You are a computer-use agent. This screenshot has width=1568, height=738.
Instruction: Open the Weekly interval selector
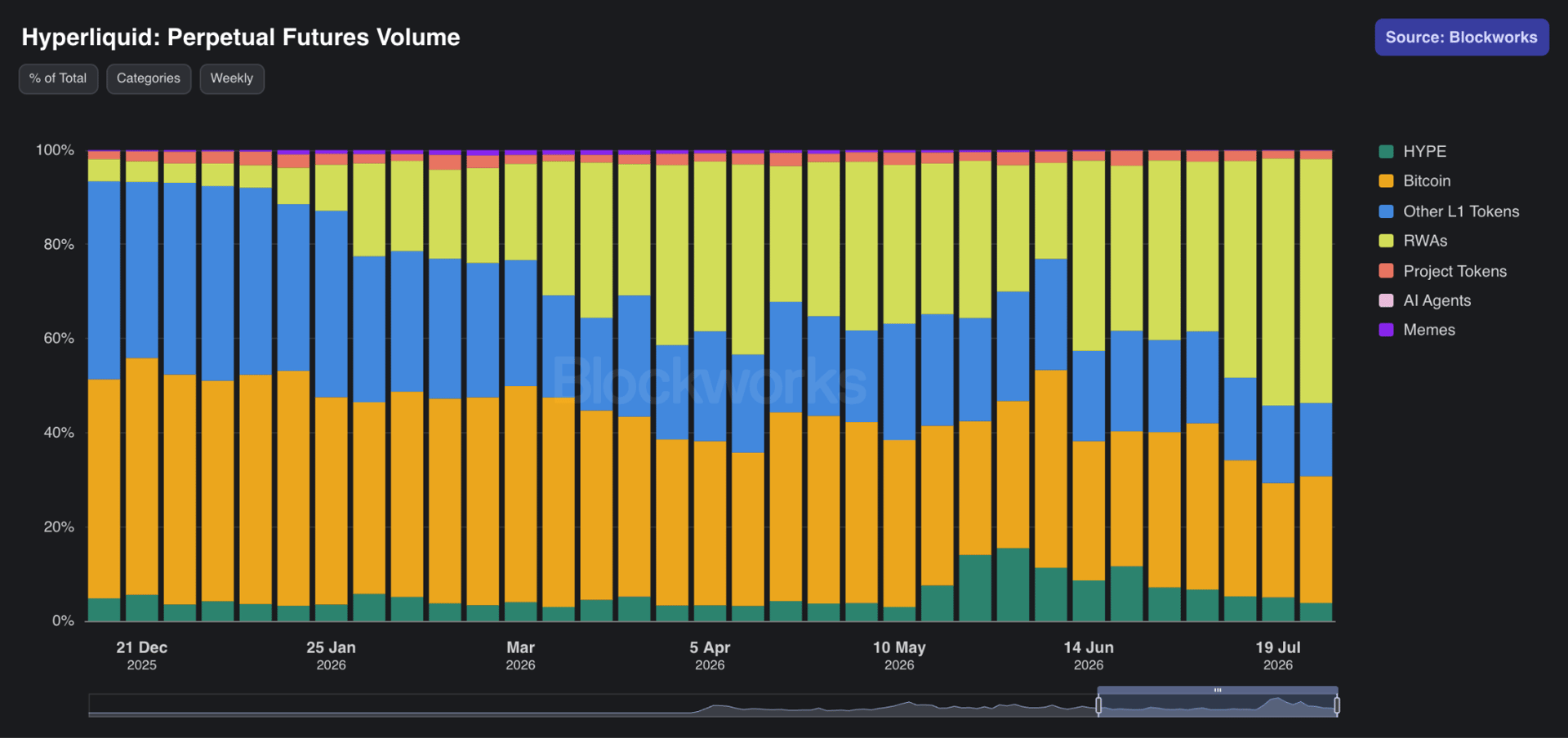coord(232,78)
